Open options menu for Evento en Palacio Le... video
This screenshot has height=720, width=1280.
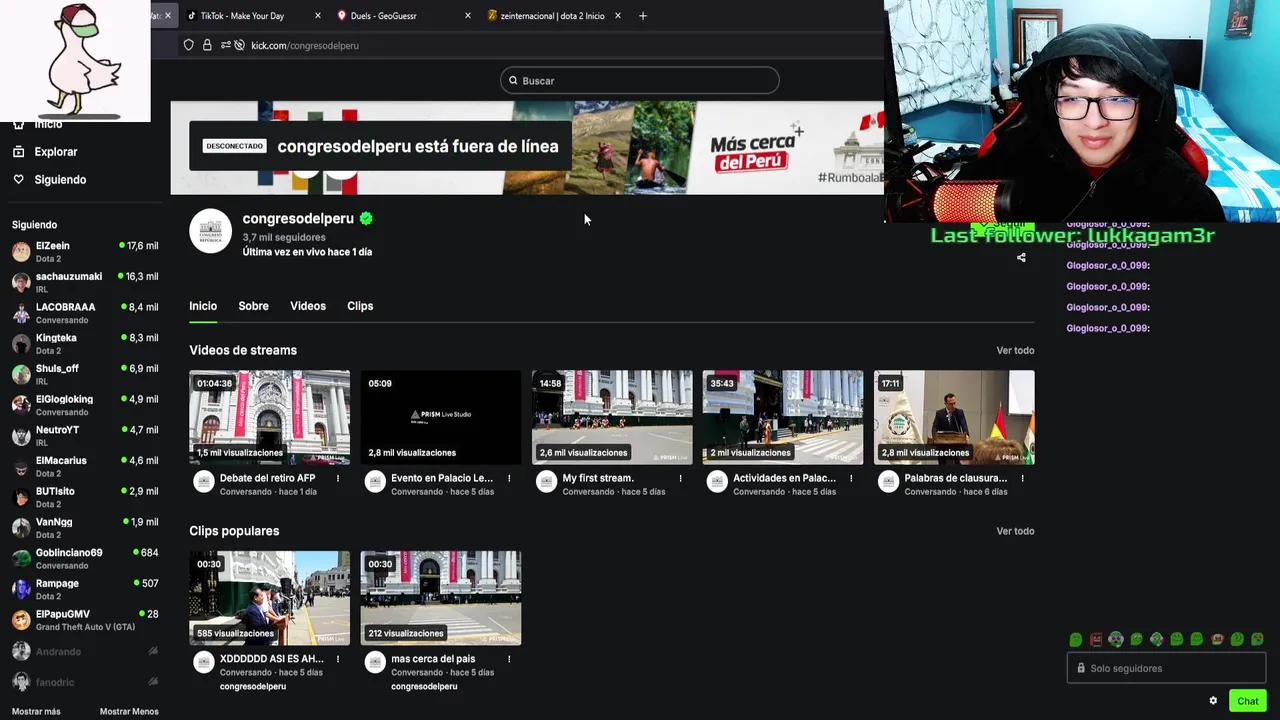(509, 479)
